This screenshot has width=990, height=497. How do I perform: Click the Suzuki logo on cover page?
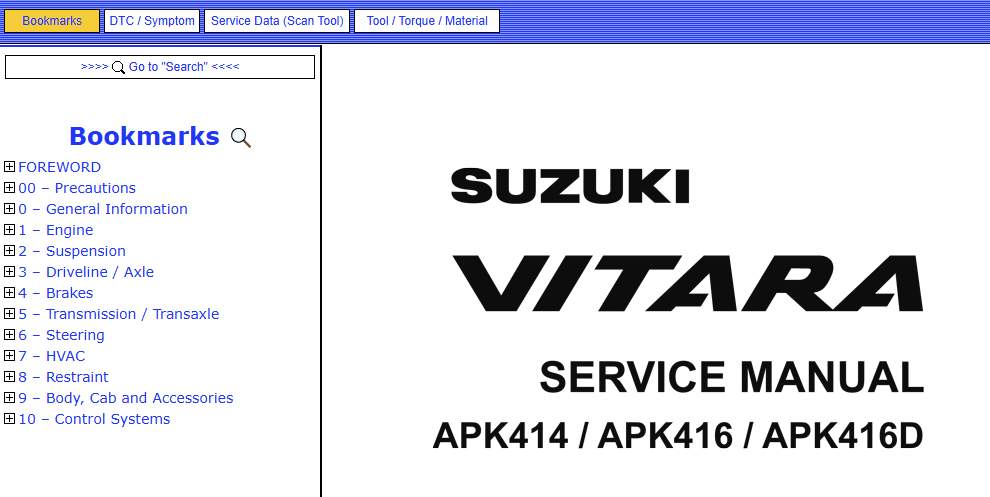coord(569,186)
